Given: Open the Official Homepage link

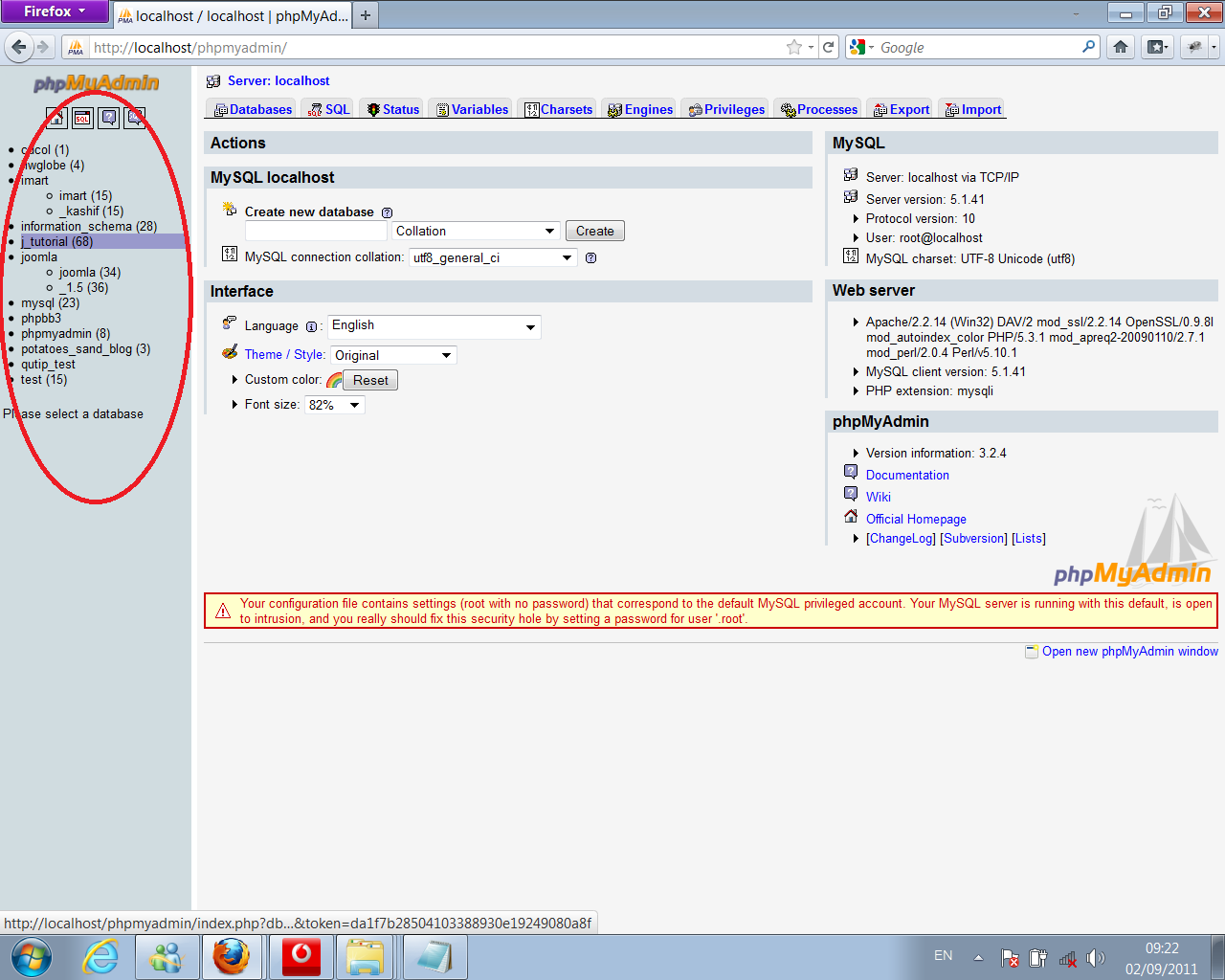Looking at the screenshot, I should click(x=916, y=520).
